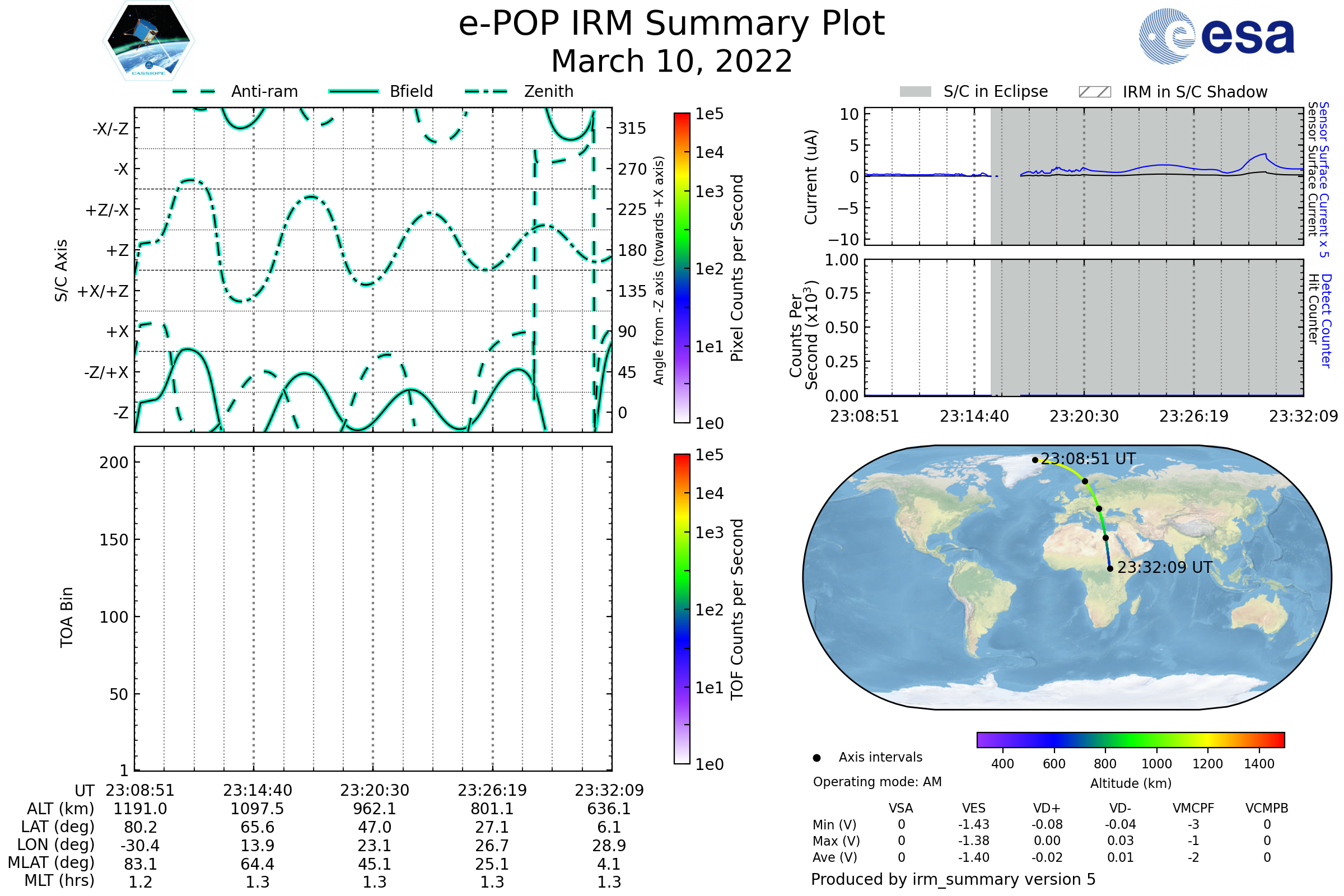This screenshot has width=1344, height=896.
Task: Click the March 10, 2022 date subtitle
Action: pos(671,62)
